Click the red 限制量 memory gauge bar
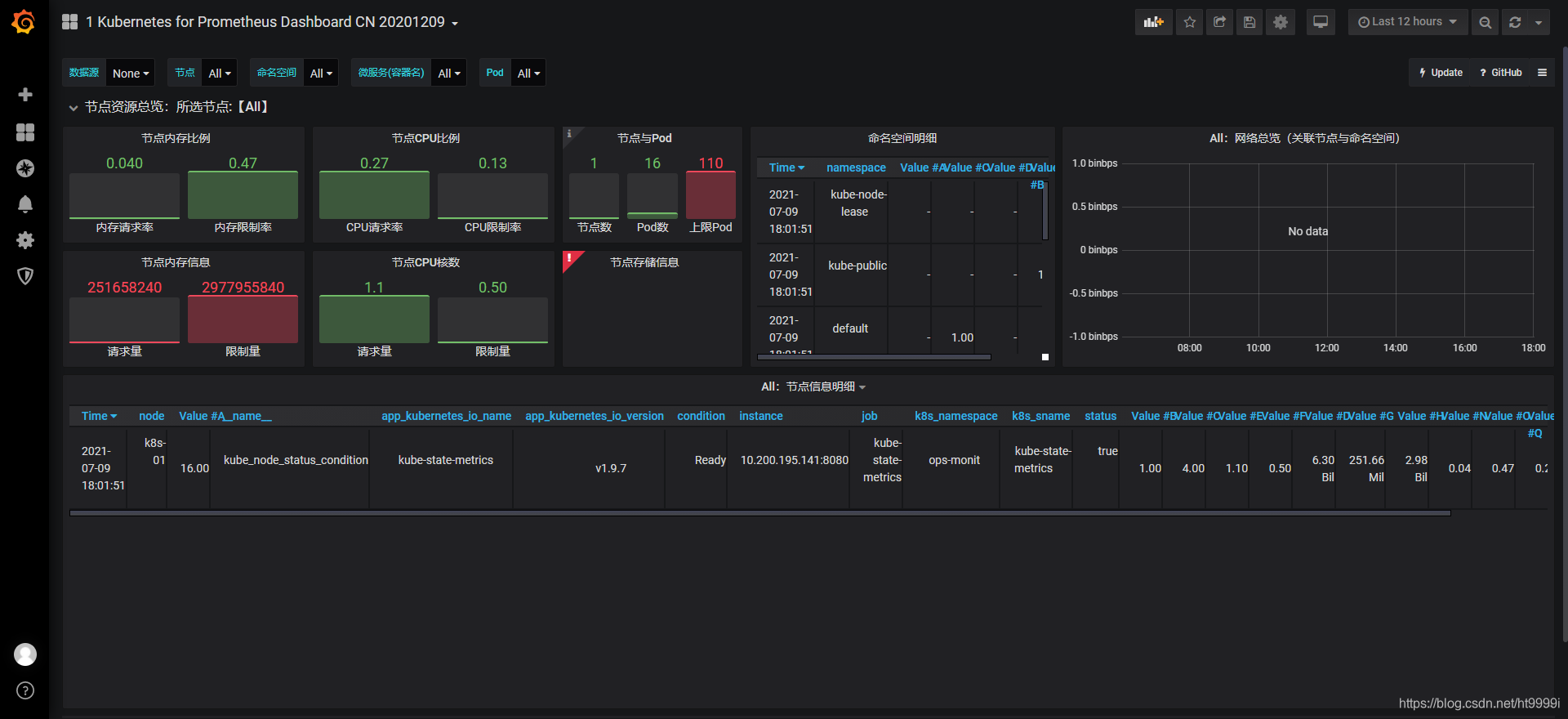 click(x=243, y=319)
